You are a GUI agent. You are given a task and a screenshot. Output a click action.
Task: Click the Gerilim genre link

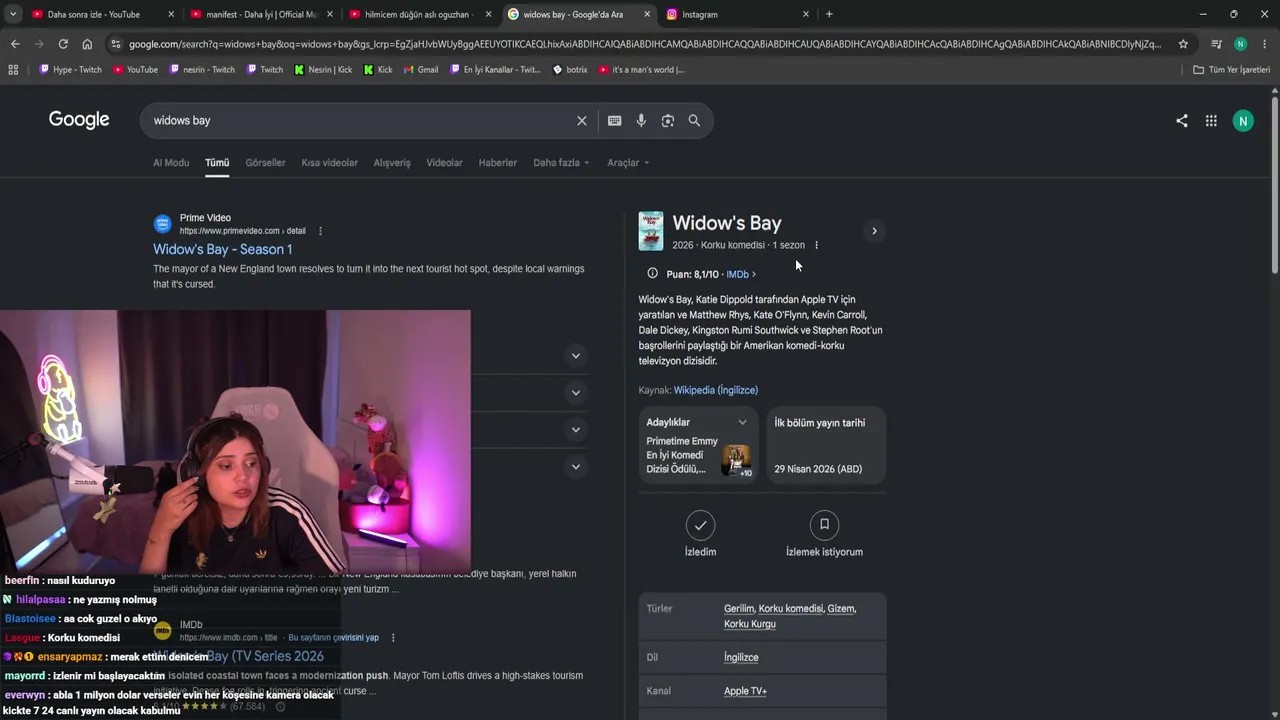tap(739, 608)
